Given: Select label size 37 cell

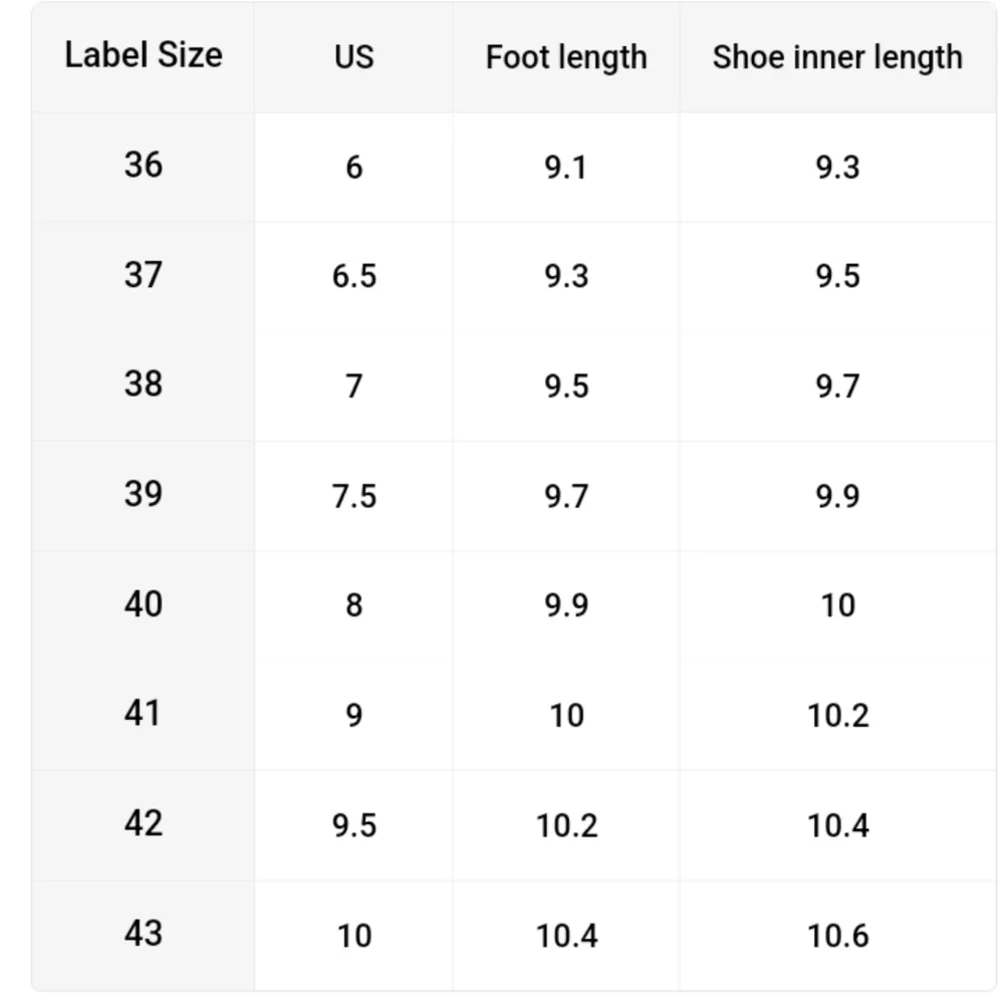Looking at the screenshot, I should [143, 275].
